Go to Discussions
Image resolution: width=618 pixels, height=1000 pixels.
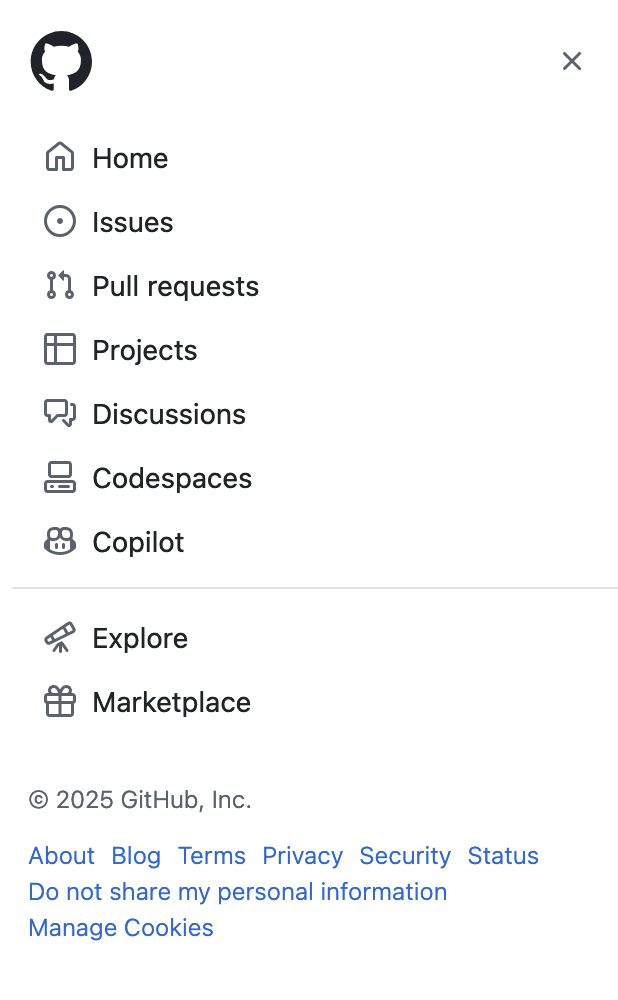tap(168, 413)
